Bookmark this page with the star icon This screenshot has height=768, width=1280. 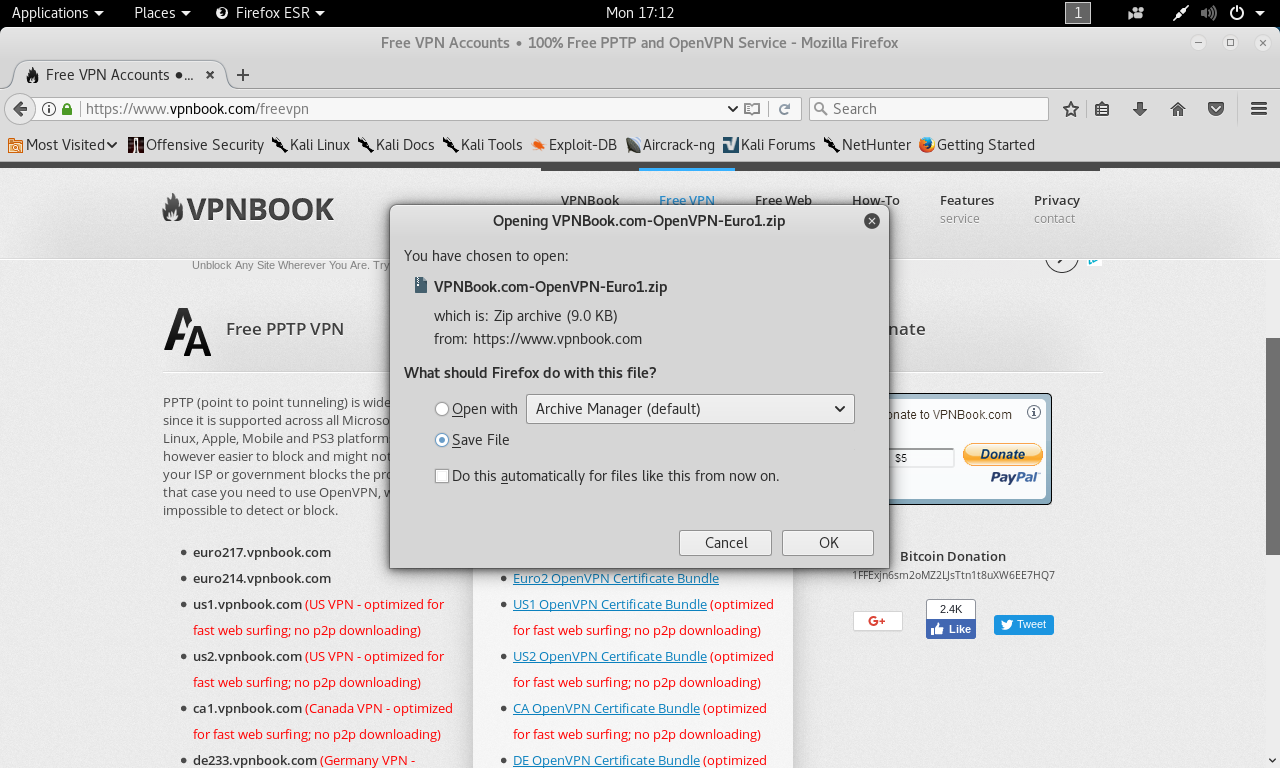[x=1071, y=109]
